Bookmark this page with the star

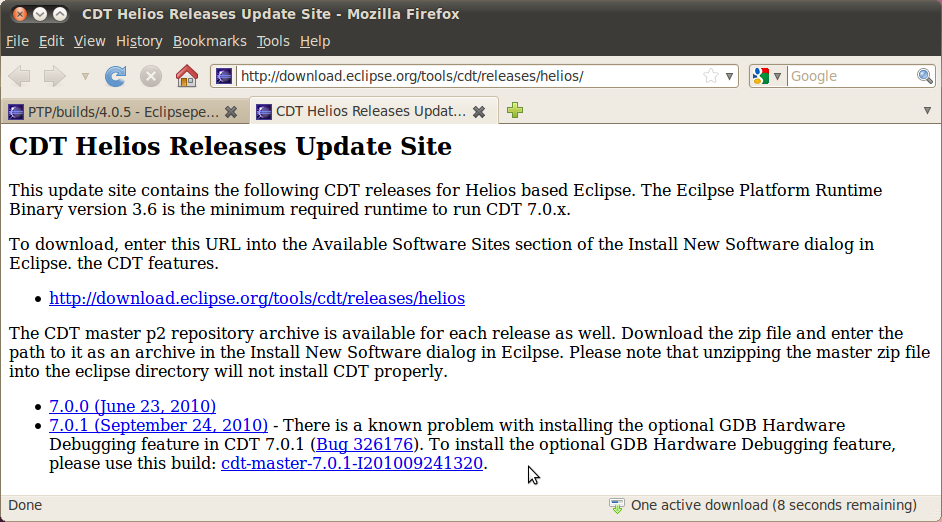tap(711, 76)
